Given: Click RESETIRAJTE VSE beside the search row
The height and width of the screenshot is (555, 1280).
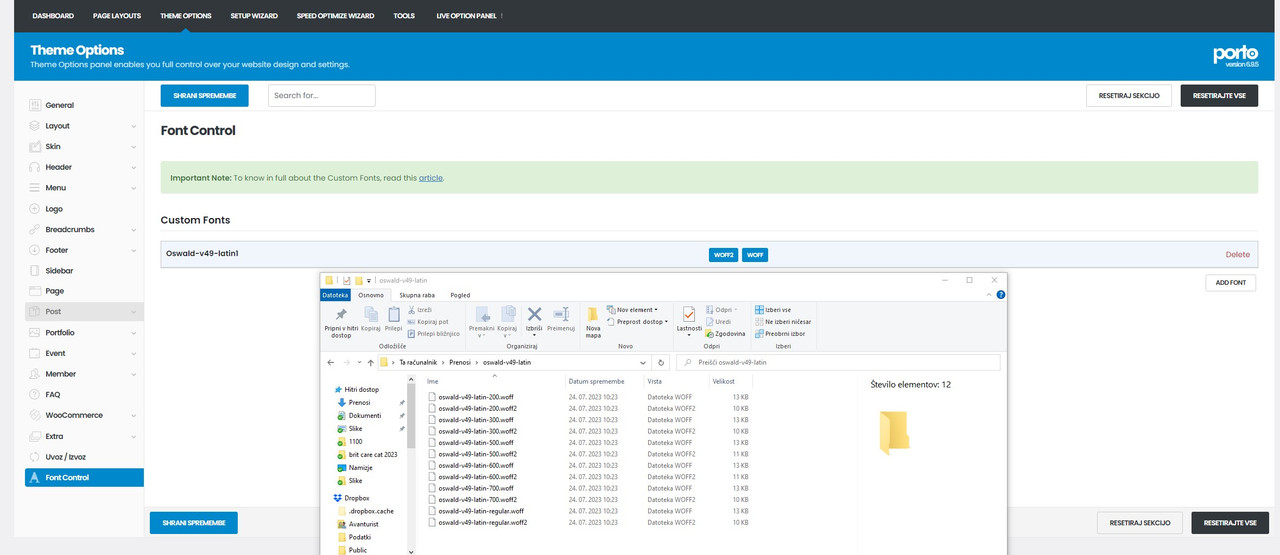Looking at the screenshot, I should [1219, 95].
